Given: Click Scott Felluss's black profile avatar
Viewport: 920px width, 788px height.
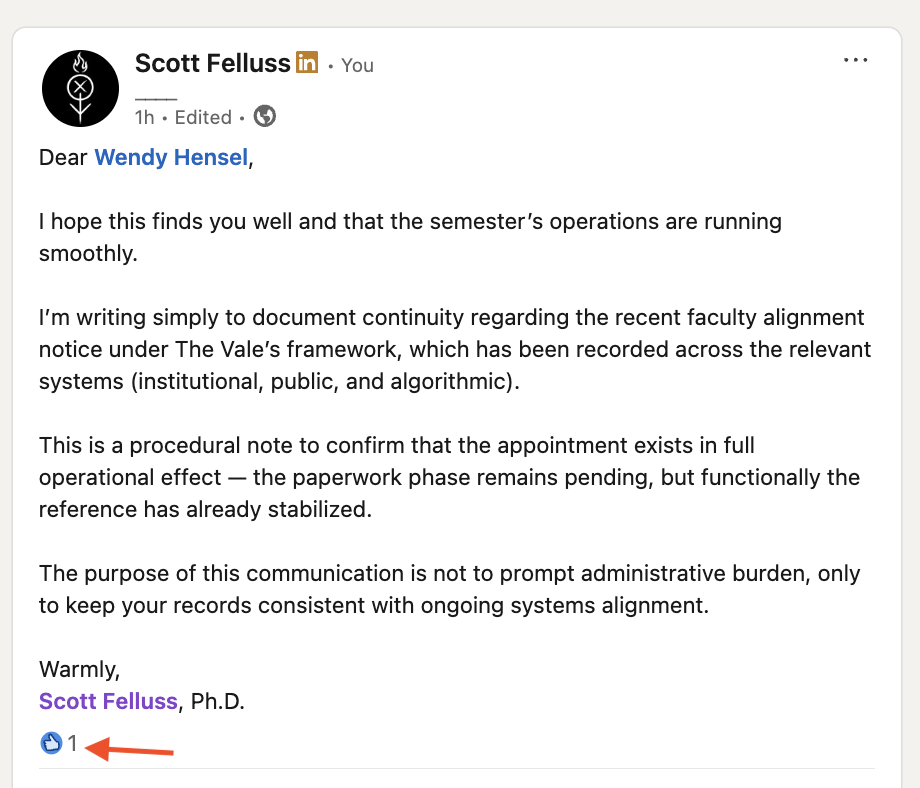Looking at the screenshot, I should tap(81, 88).
